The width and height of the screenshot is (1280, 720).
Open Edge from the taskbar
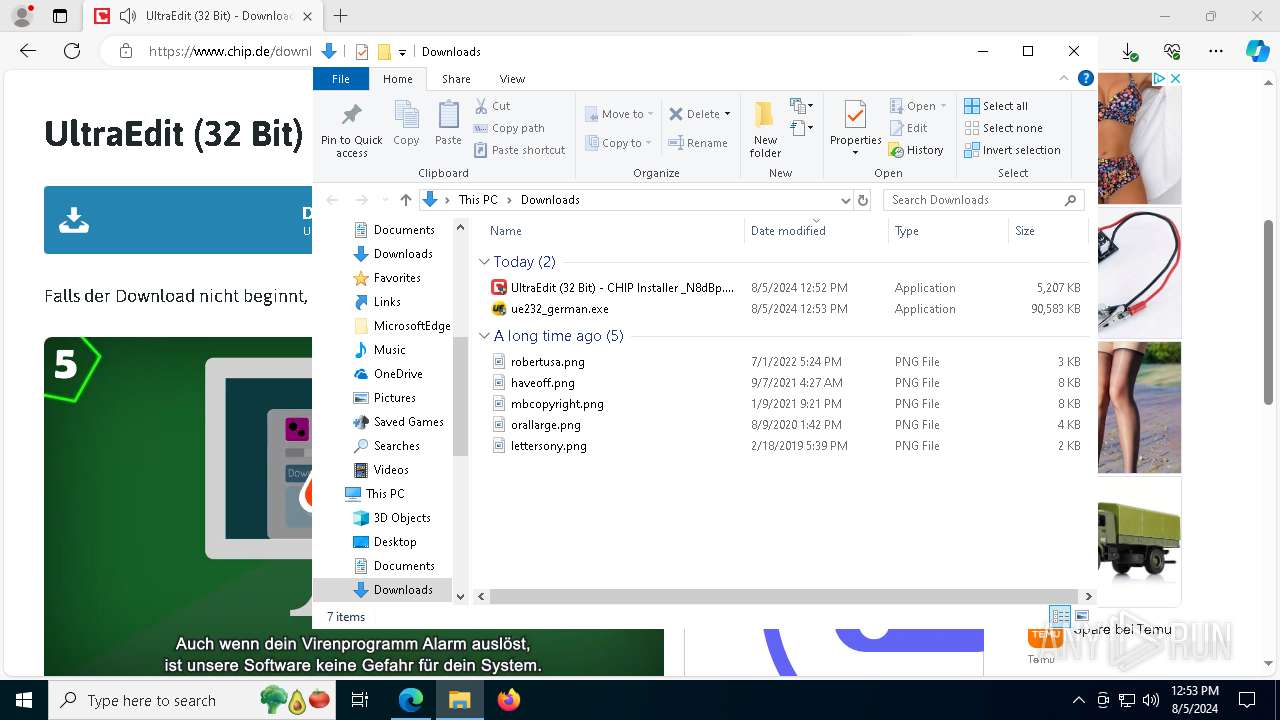tap(411, 700)
